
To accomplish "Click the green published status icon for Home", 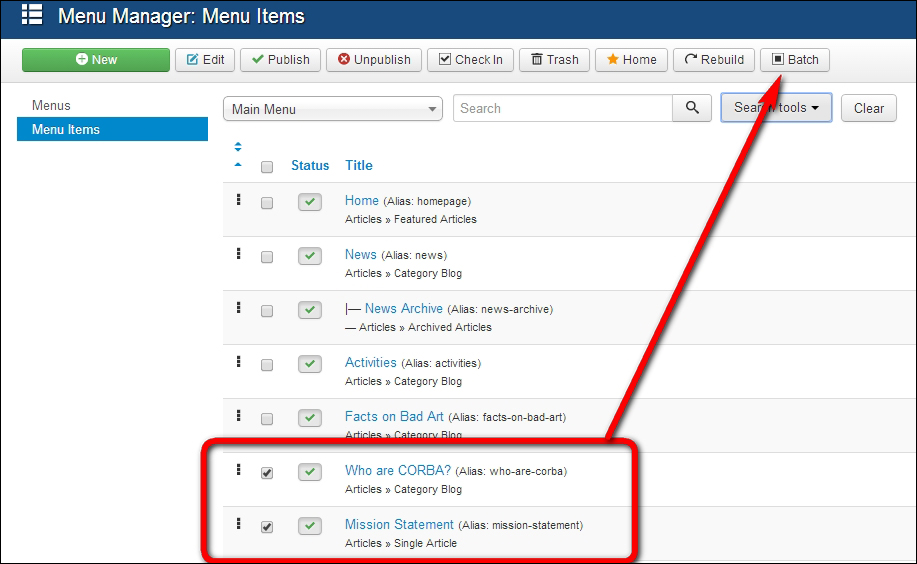I will (310, 202).
